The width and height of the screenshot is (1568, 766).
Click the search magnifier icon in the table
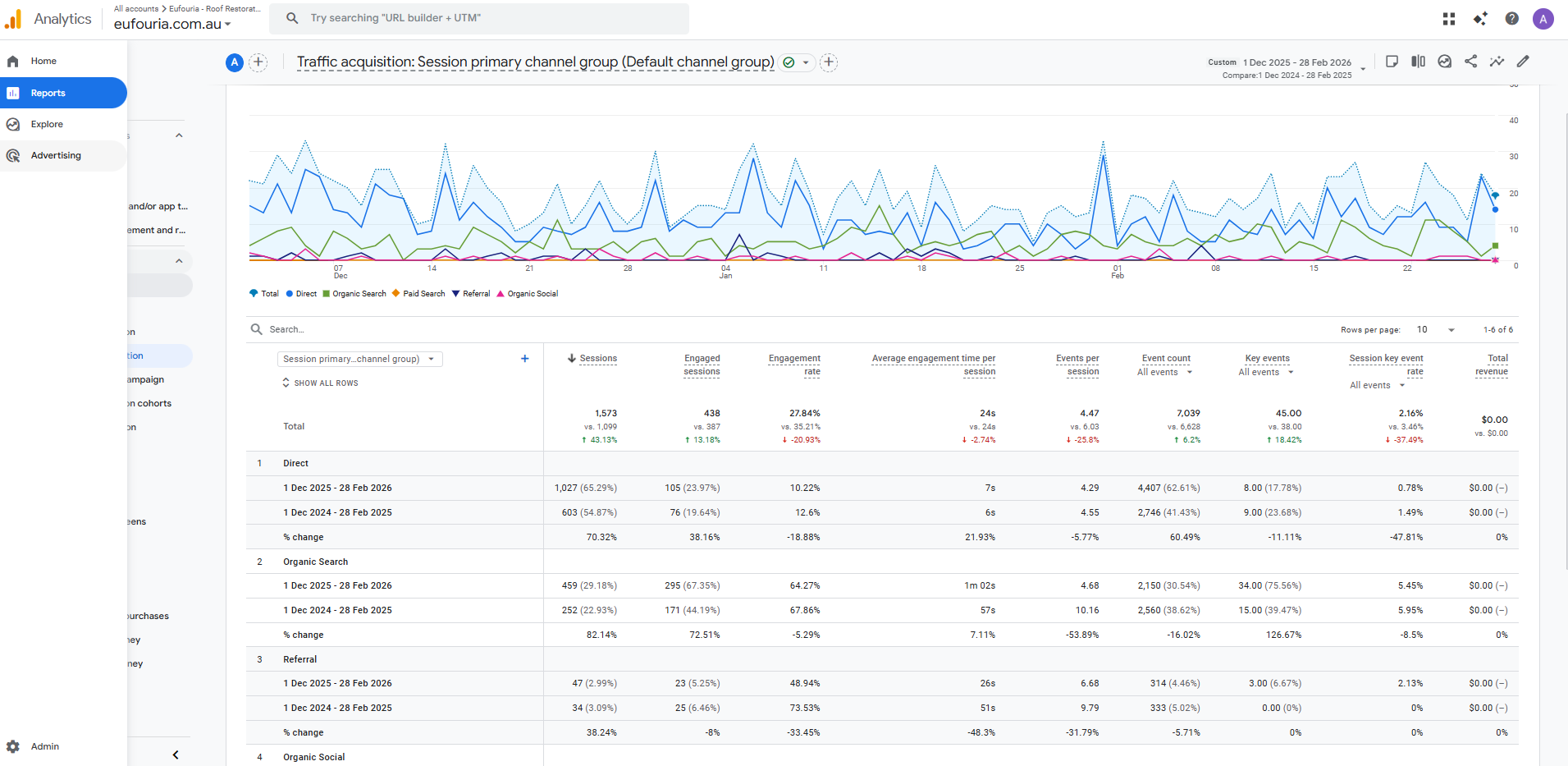click(257, 329)
